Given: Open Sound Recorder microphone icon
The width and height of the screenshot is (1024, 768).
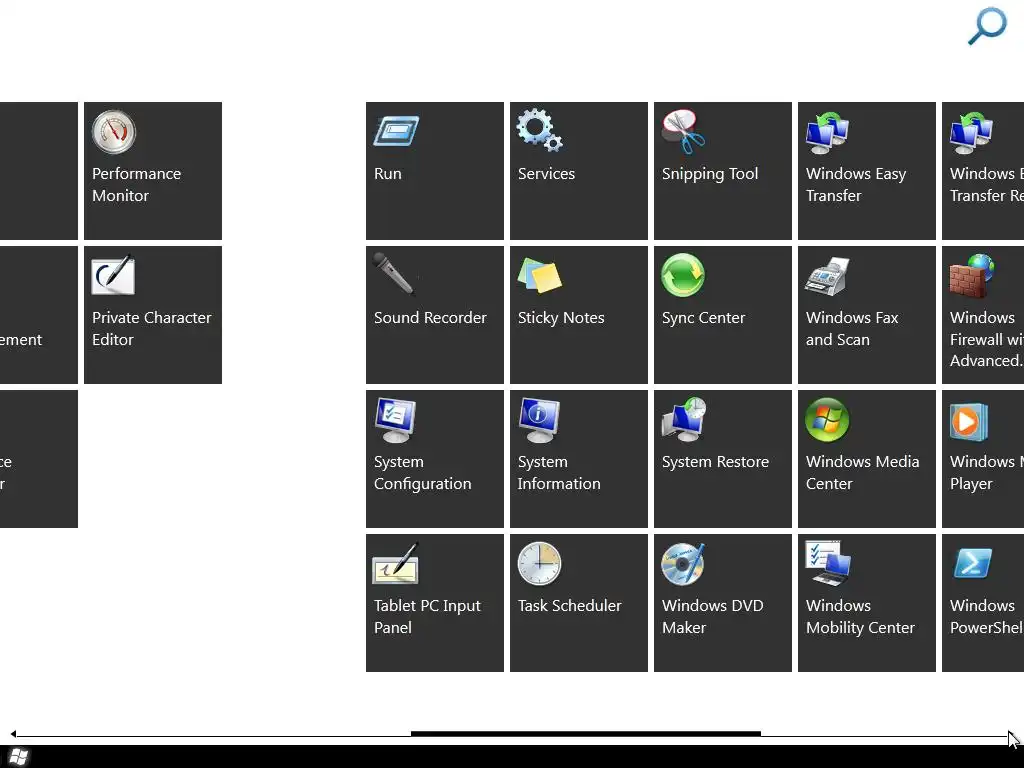Looking at the screenshot, I should (x=394, y=274).
